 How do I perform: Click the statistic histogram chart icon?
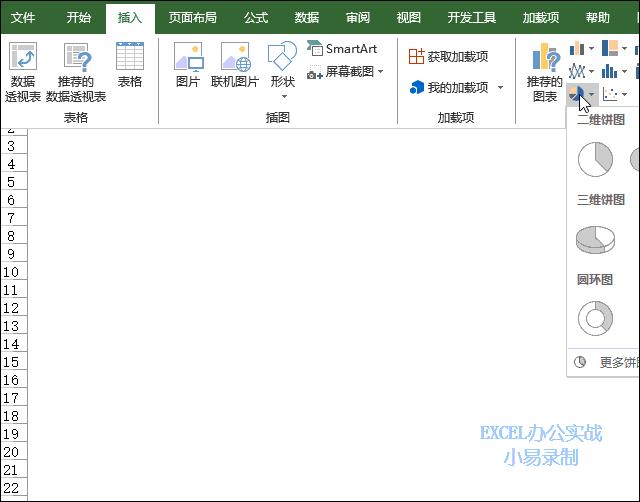click(x=609, y=72)
